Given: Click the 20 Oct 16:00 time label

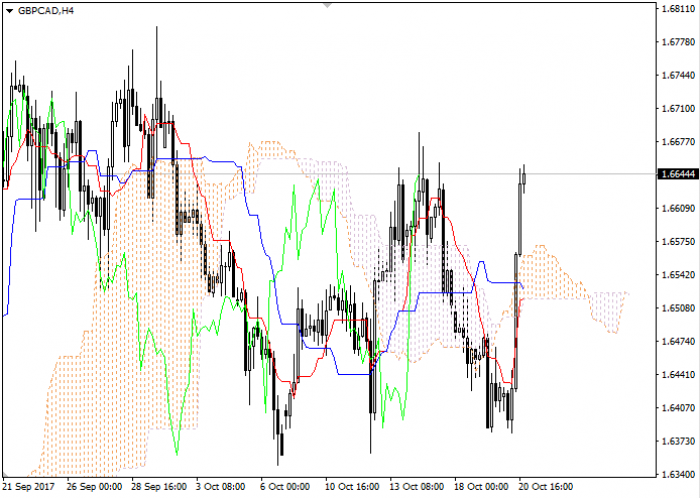Looking at the screenshot, I should click(546, 486).
